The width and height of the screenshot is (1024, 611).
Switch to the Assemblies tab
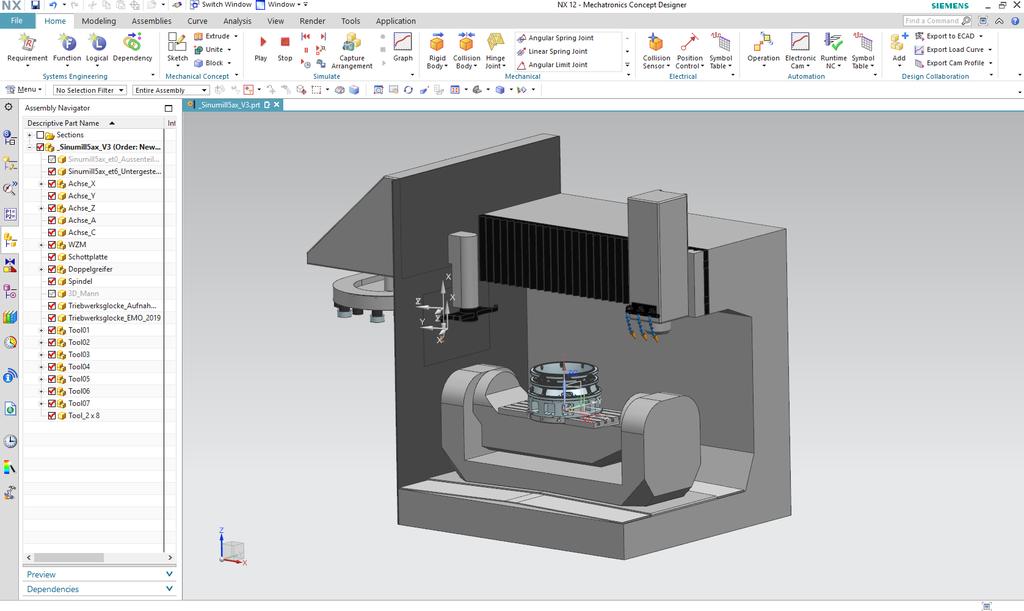coord(152,21)
